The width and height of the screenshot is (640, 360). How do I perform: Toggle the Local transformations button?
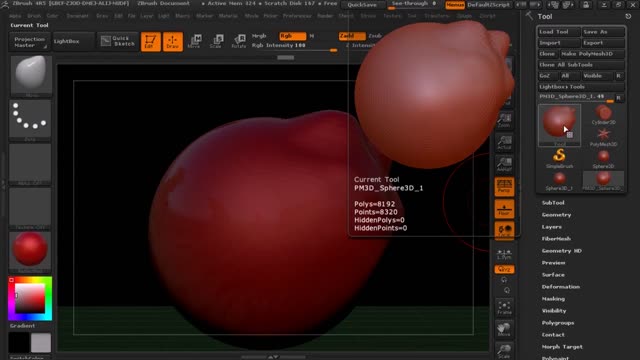click(504, 230)
